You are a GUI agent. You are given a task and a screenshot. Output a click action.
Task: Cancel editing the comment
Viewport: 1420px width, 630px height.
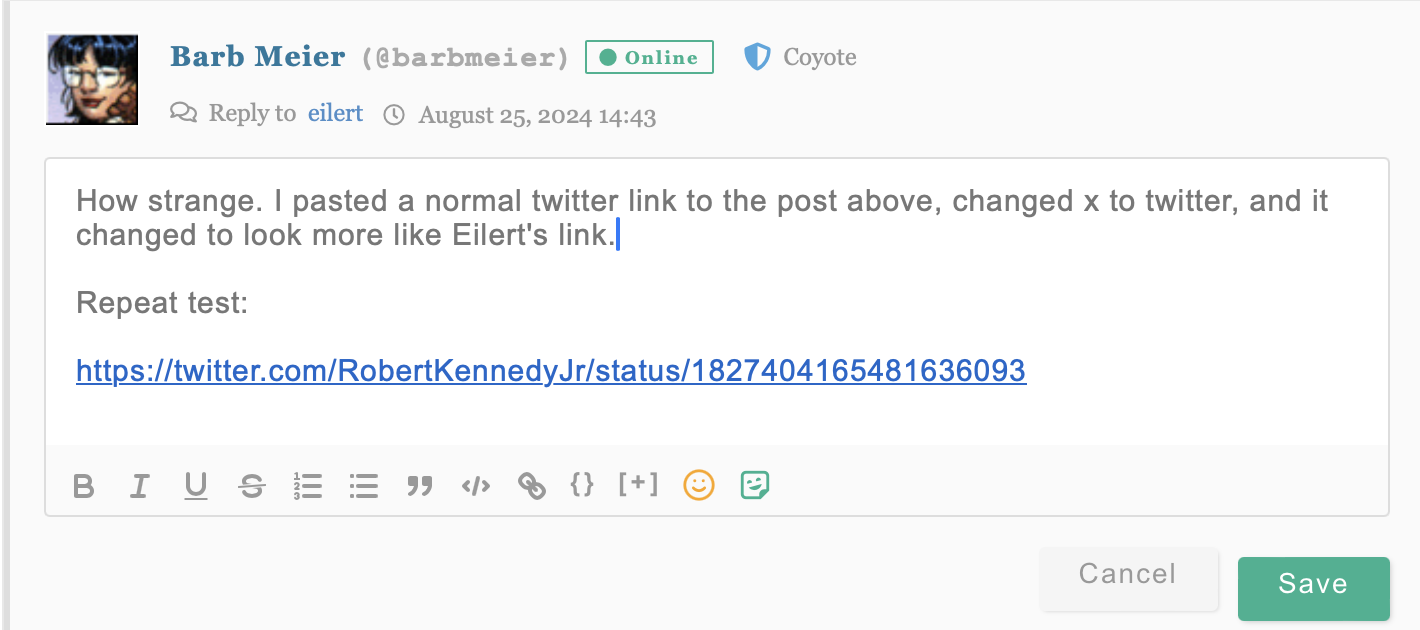pos(1128,574)
